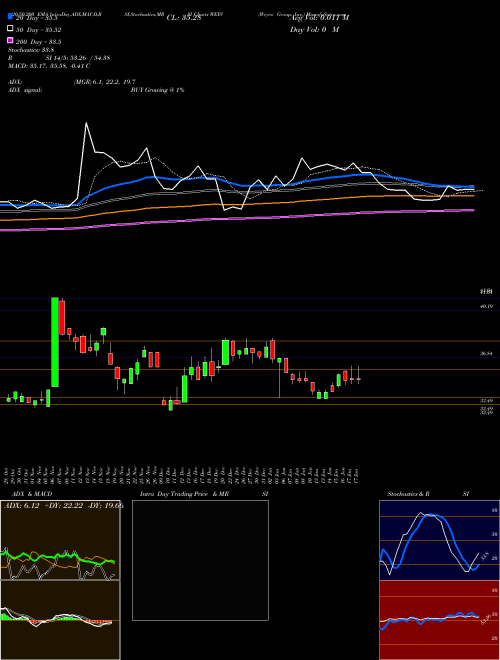Click the white 50 Day legend swatch
The width and height of the screenshot is (500, 660).
pyautogui.click(x=10, y=29)
